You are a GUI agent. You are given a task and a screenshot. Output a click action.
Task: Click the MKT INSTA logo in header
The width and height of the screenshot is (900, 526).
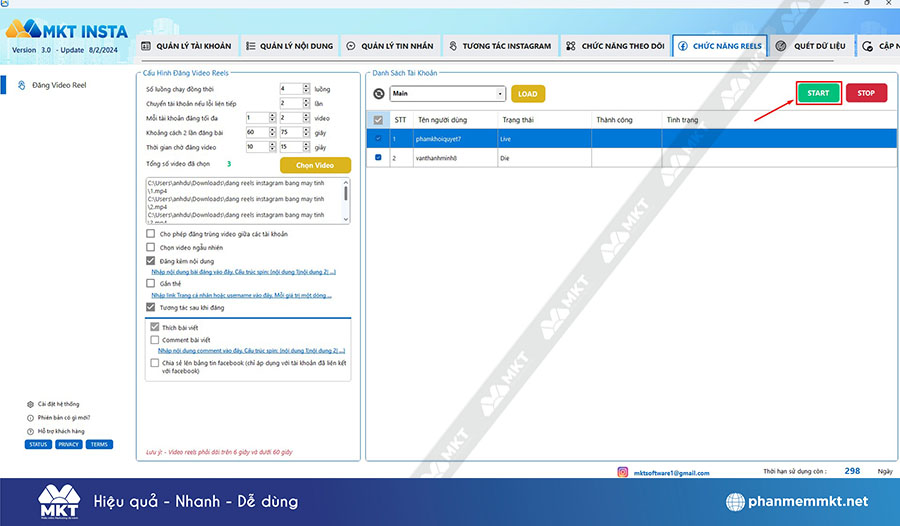(67, 30)
